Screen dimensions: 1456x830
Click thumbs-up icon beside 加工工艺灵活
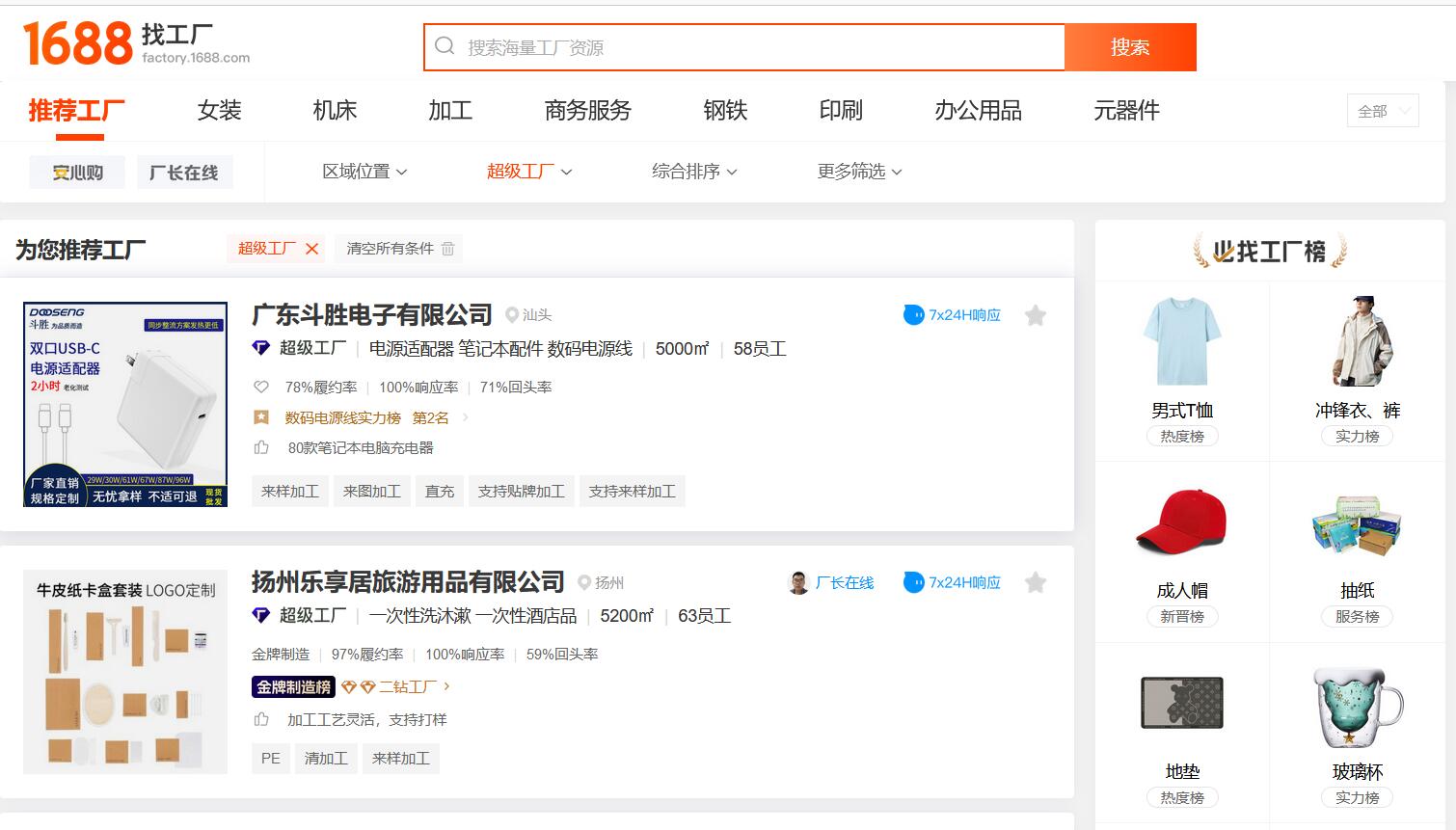260,719
